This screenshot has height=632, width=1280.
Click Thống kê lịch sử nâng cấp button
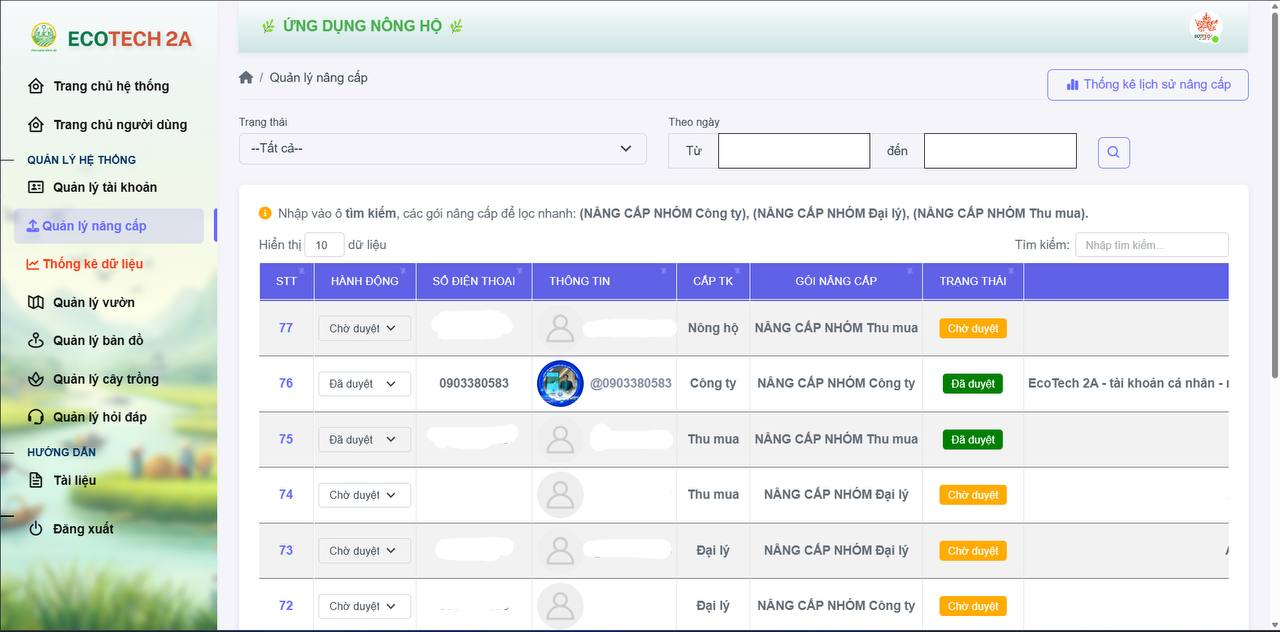1148,85
